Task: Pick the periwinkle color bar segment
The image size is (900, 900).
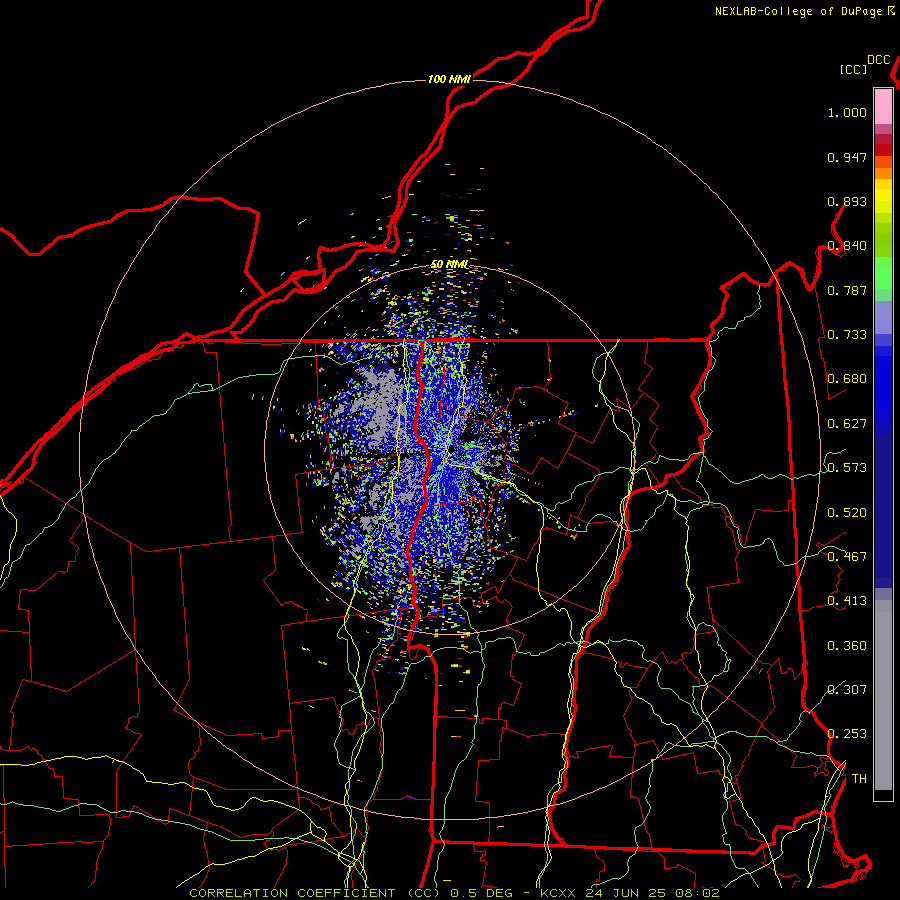Action: tap(883, 317)
